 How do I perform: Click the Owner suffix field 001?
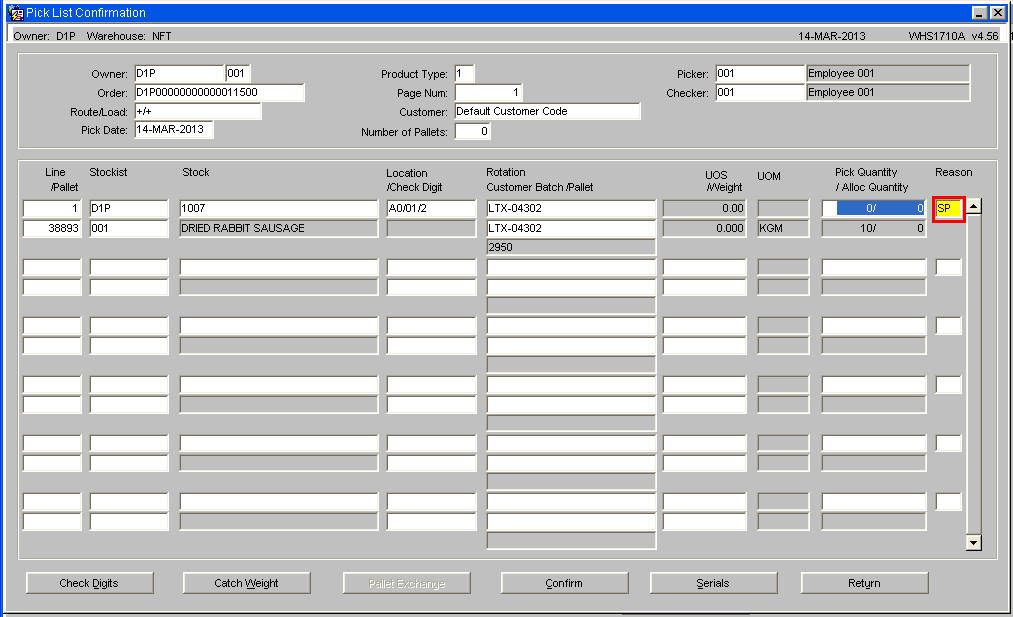click(238, 74)
